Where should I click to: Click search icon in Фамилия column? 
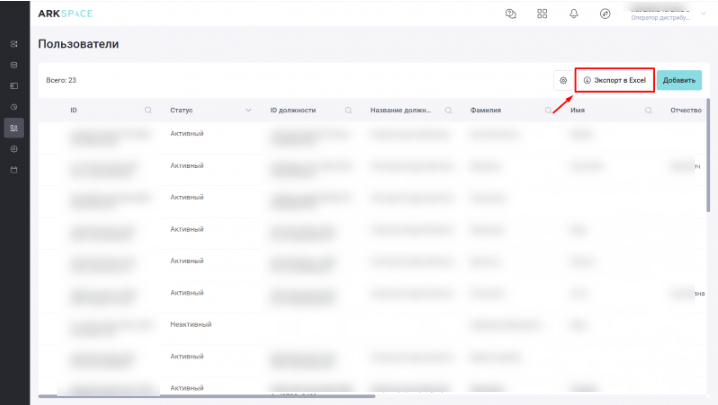548,110
